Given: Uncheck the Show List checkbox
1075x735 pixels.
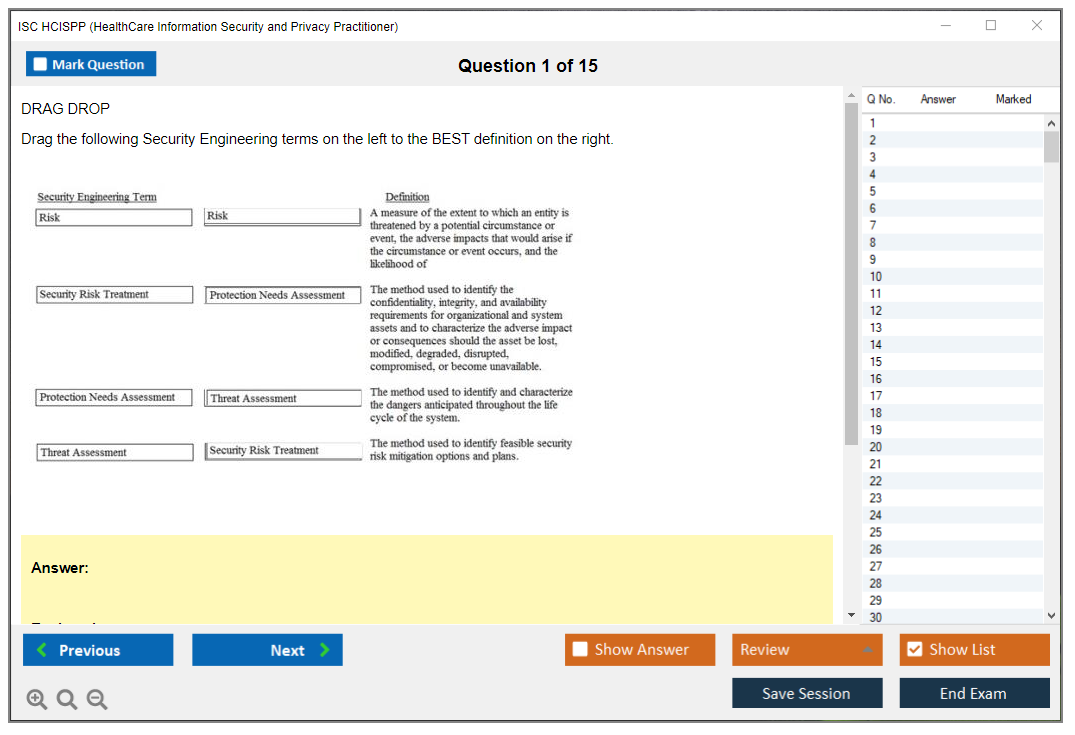Looking at the screenshot, I should [x=914, y=650].
